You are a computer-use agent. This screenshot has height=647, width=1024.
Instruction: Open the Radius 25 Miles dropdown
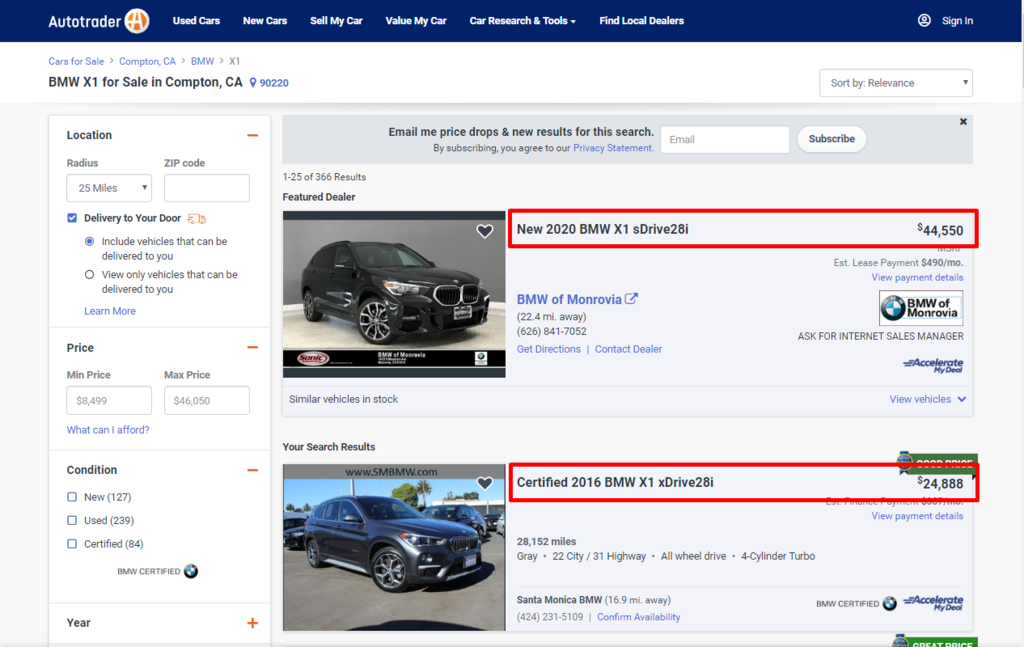click(108, 187)
